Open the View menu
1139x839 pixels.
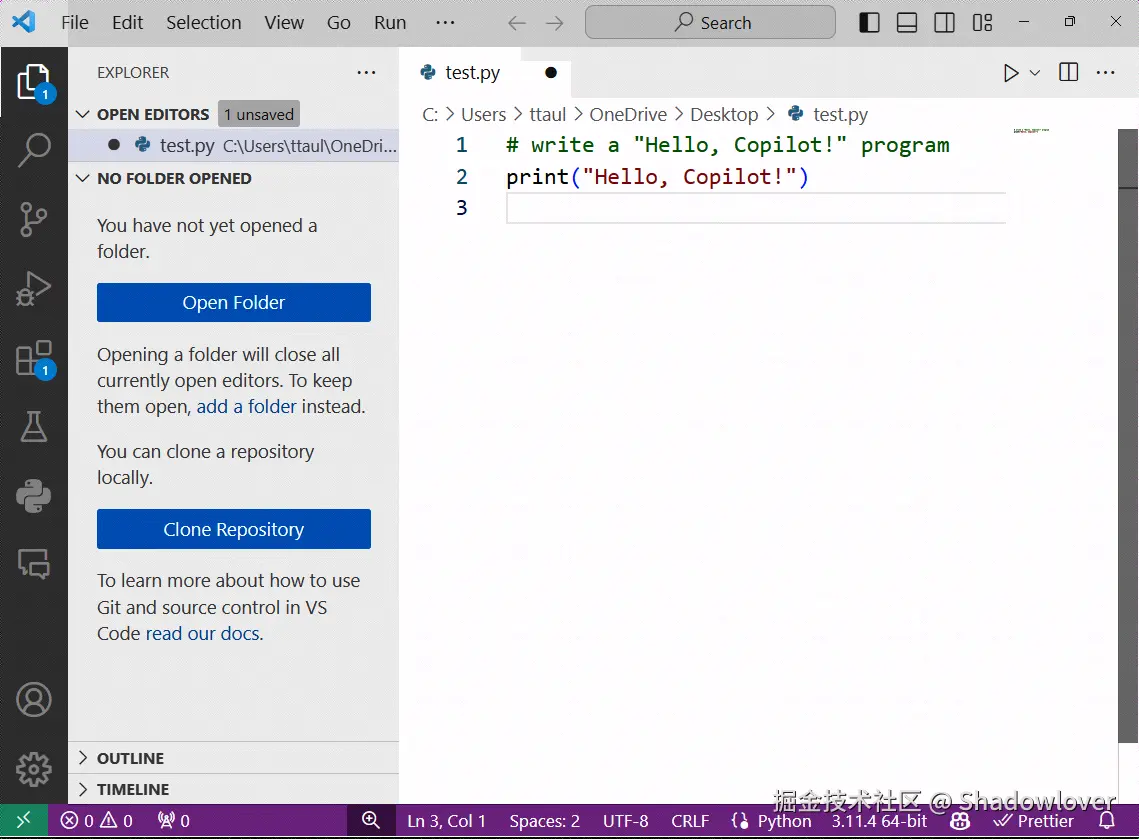(x=284, y=23)
